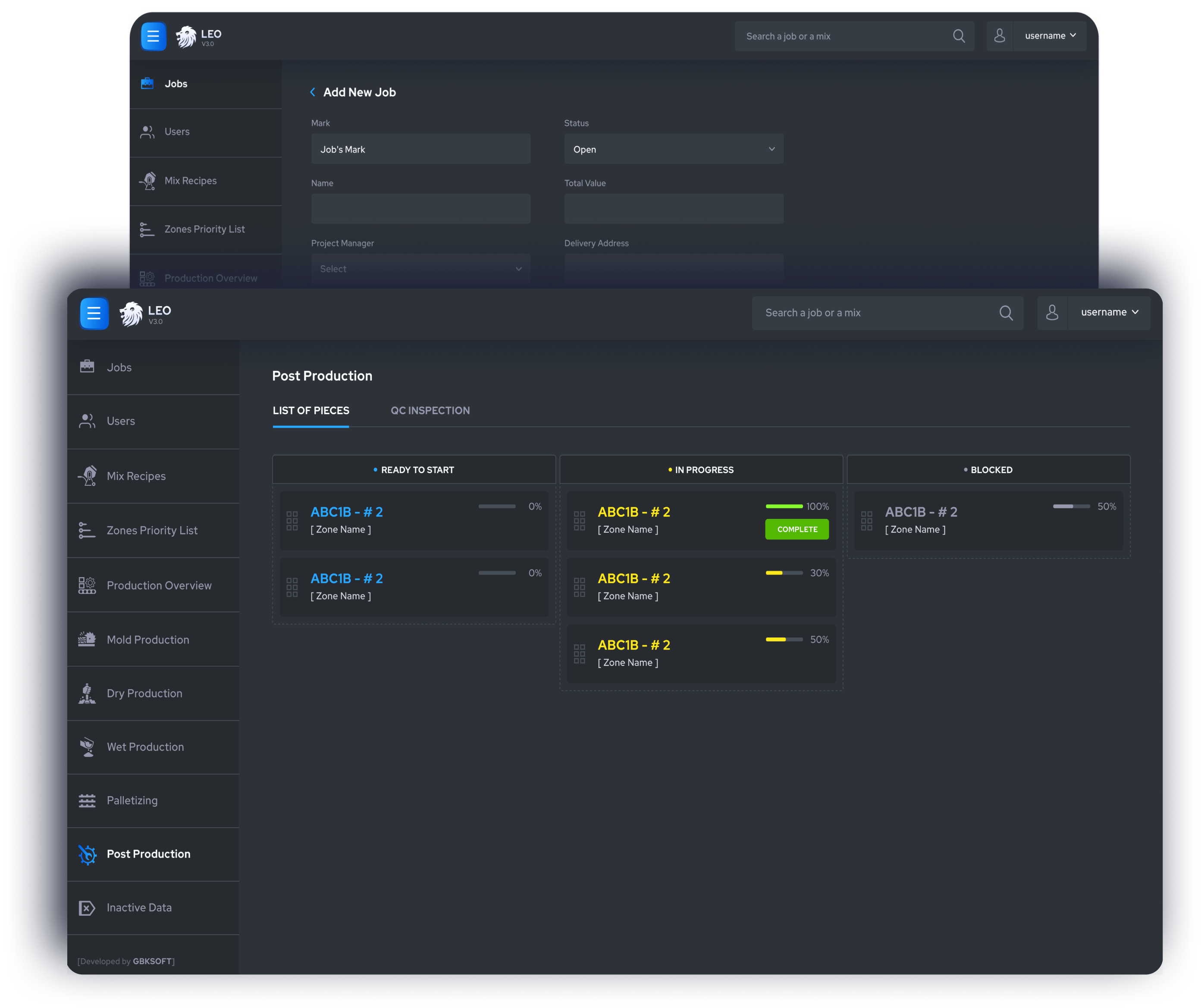Click the Inactive Data icon

[87, 908]
